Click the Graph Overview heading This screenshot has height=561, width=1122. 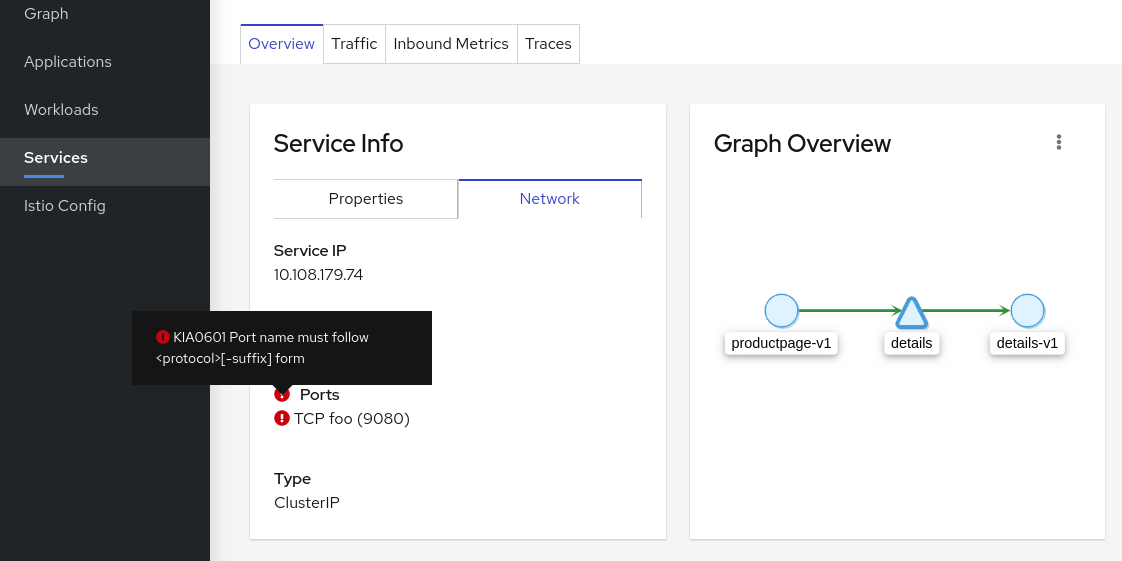click(x=802, y=143)
